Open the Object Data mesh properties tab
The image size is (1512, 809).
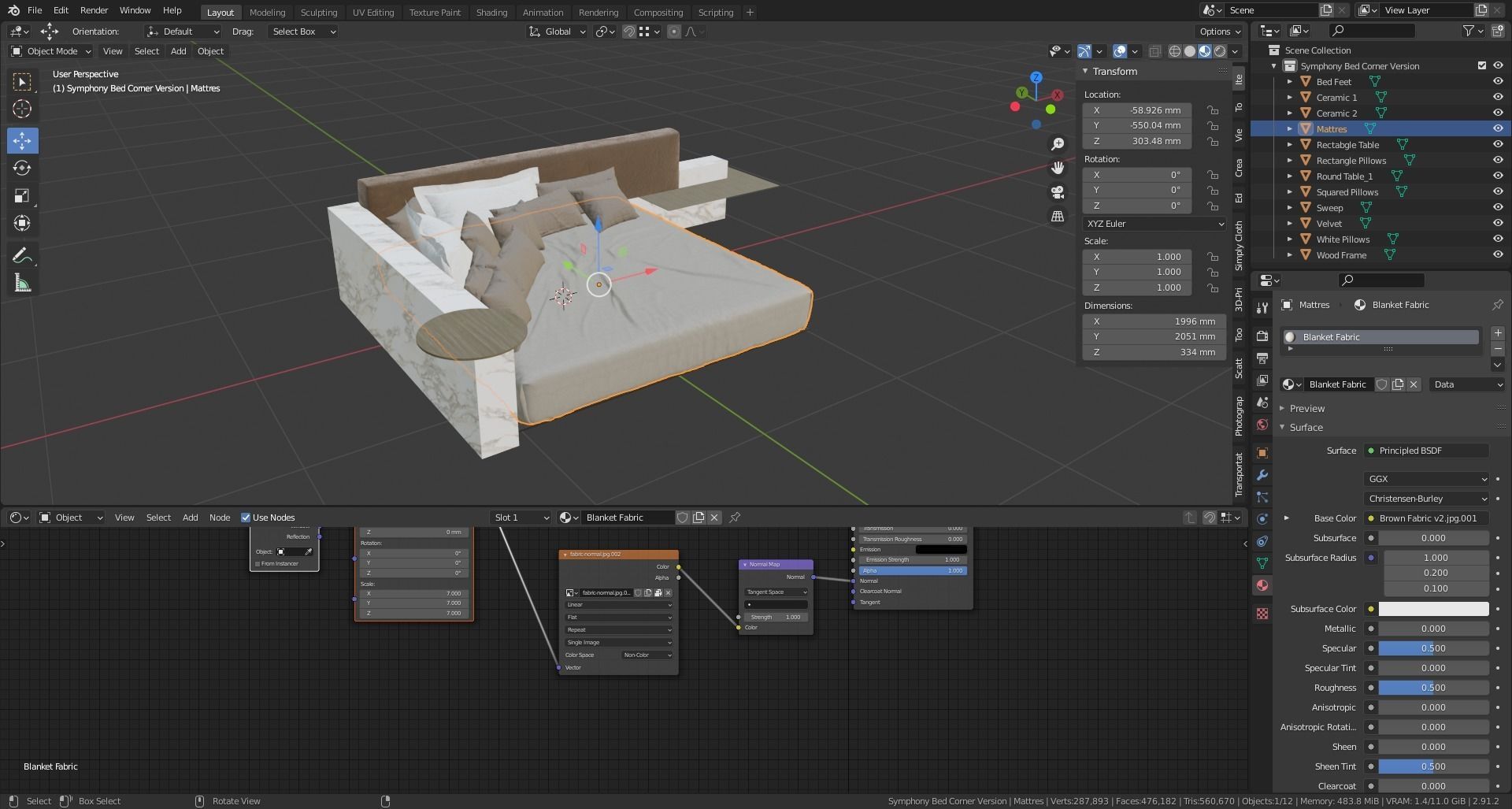[1262, 563]
